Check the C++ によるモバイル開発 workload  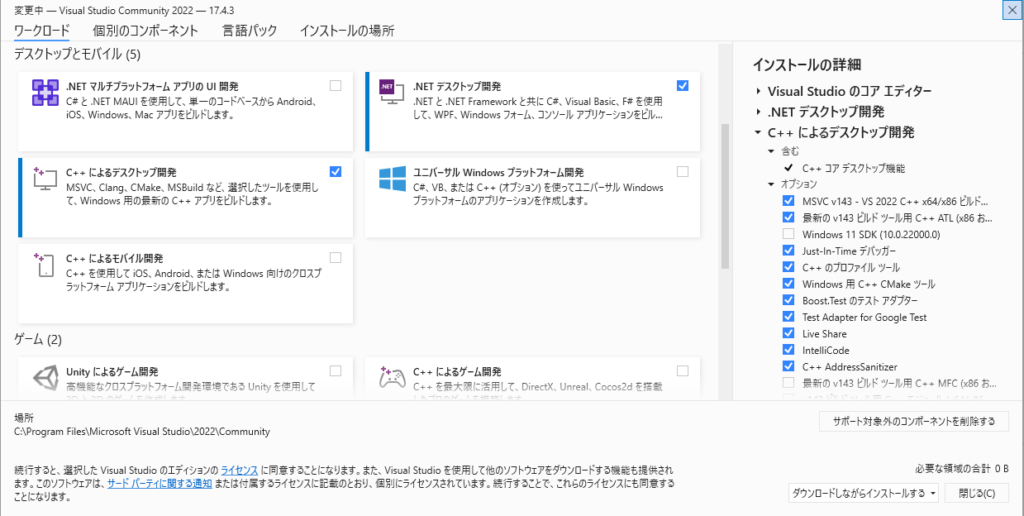coord(335,258)
